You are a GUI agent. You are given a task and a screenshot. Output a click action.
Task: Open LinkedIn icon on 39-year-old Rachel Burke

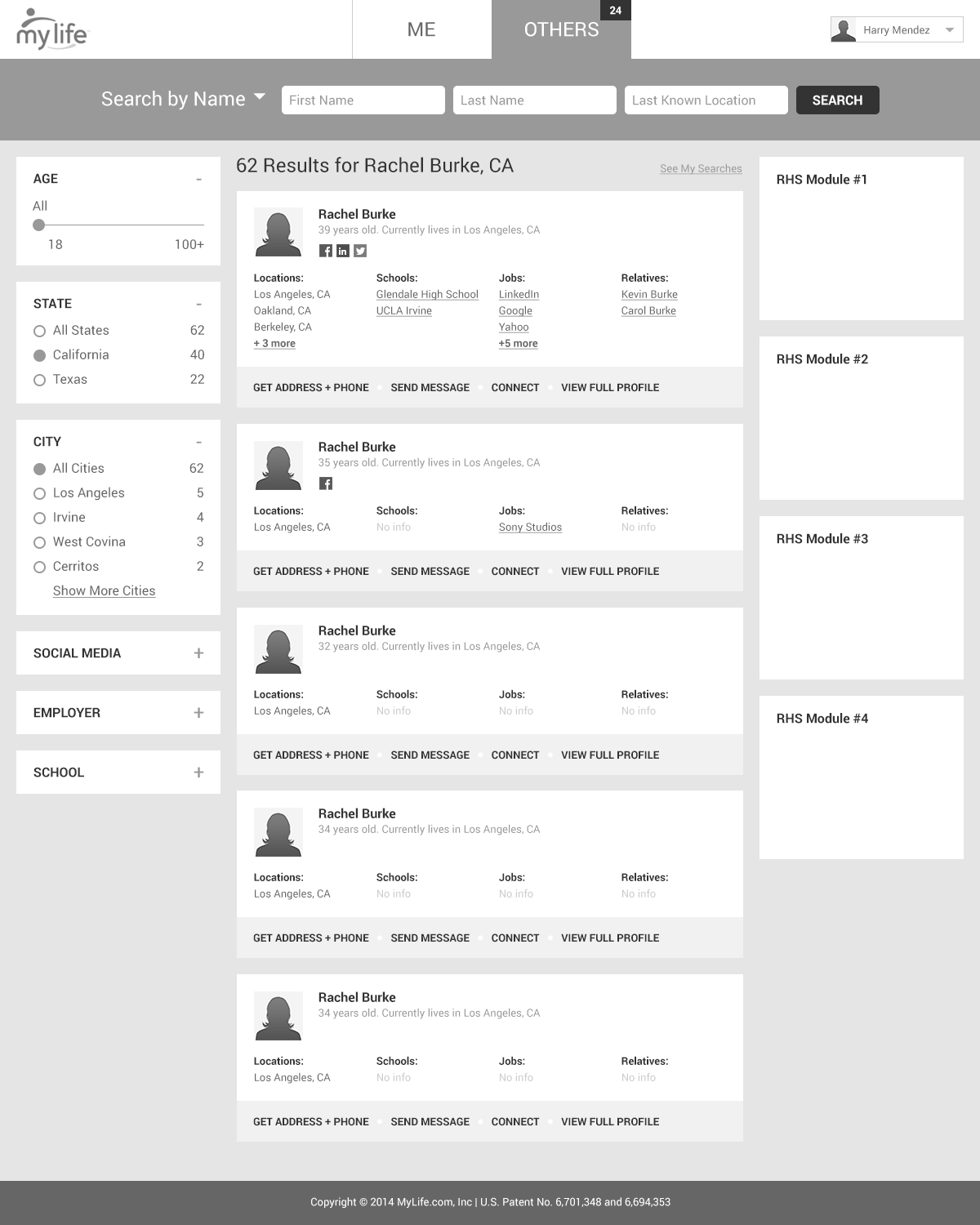click(x=343, y=251)
